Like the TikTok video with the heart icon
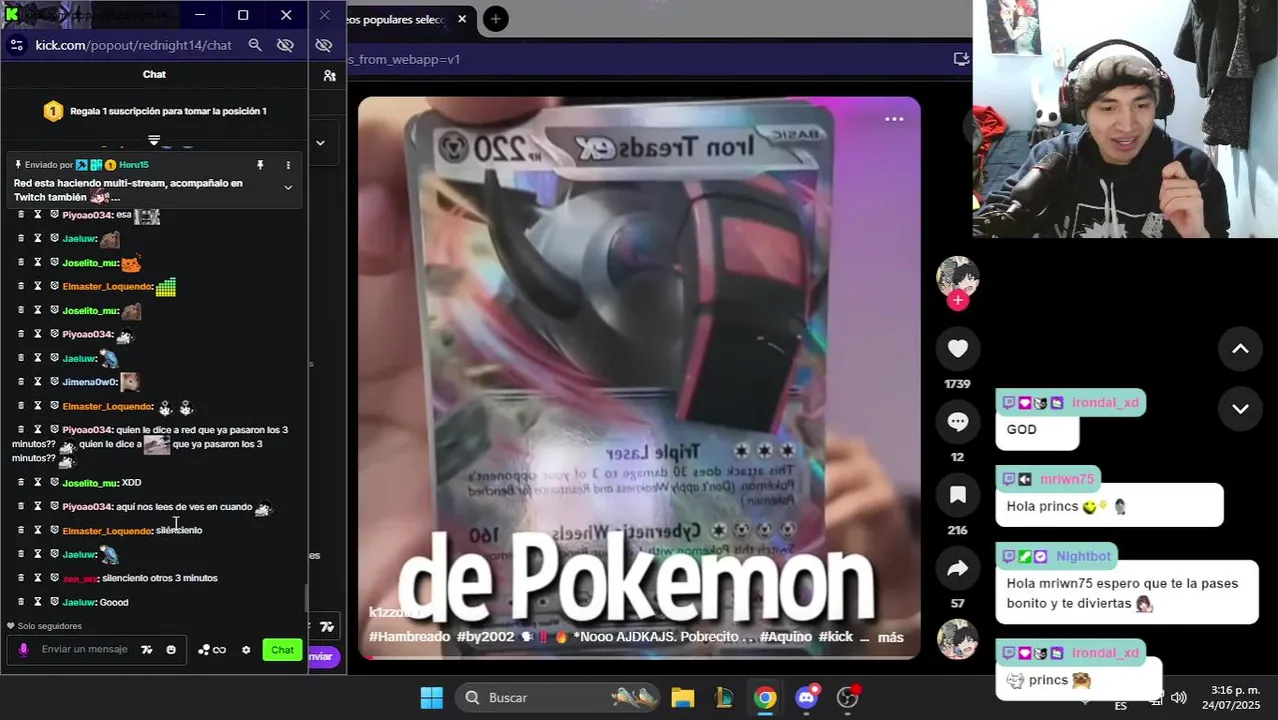This screenshot has height=720, width=1278. [958, 348]
